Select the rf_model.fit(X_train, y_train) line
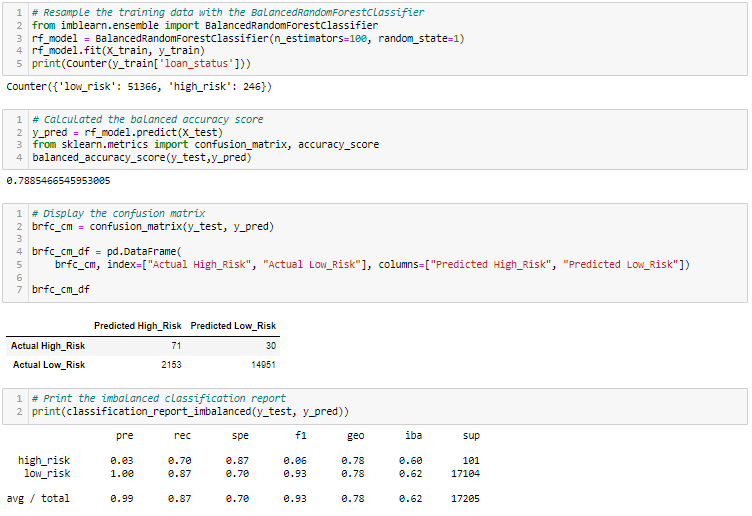752x516 pixels. (118, 50)
